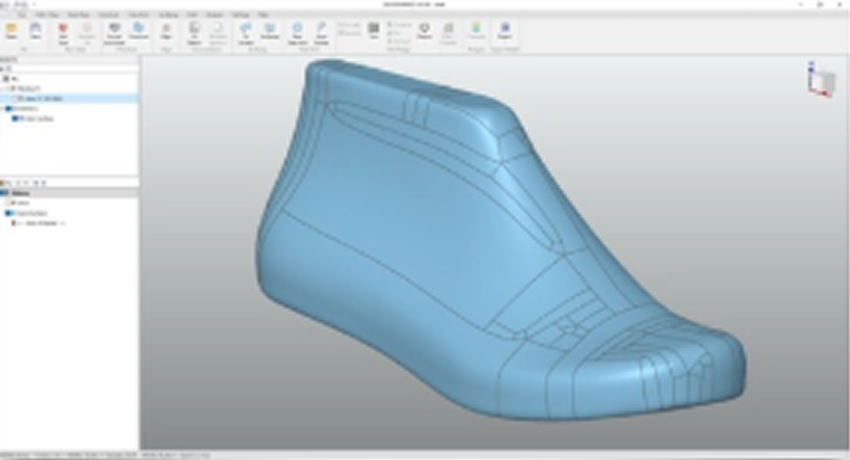The width and height of the screenshot is (850, 460).
Task: Collapse the second group in the model tree
Action: point(3,109)
